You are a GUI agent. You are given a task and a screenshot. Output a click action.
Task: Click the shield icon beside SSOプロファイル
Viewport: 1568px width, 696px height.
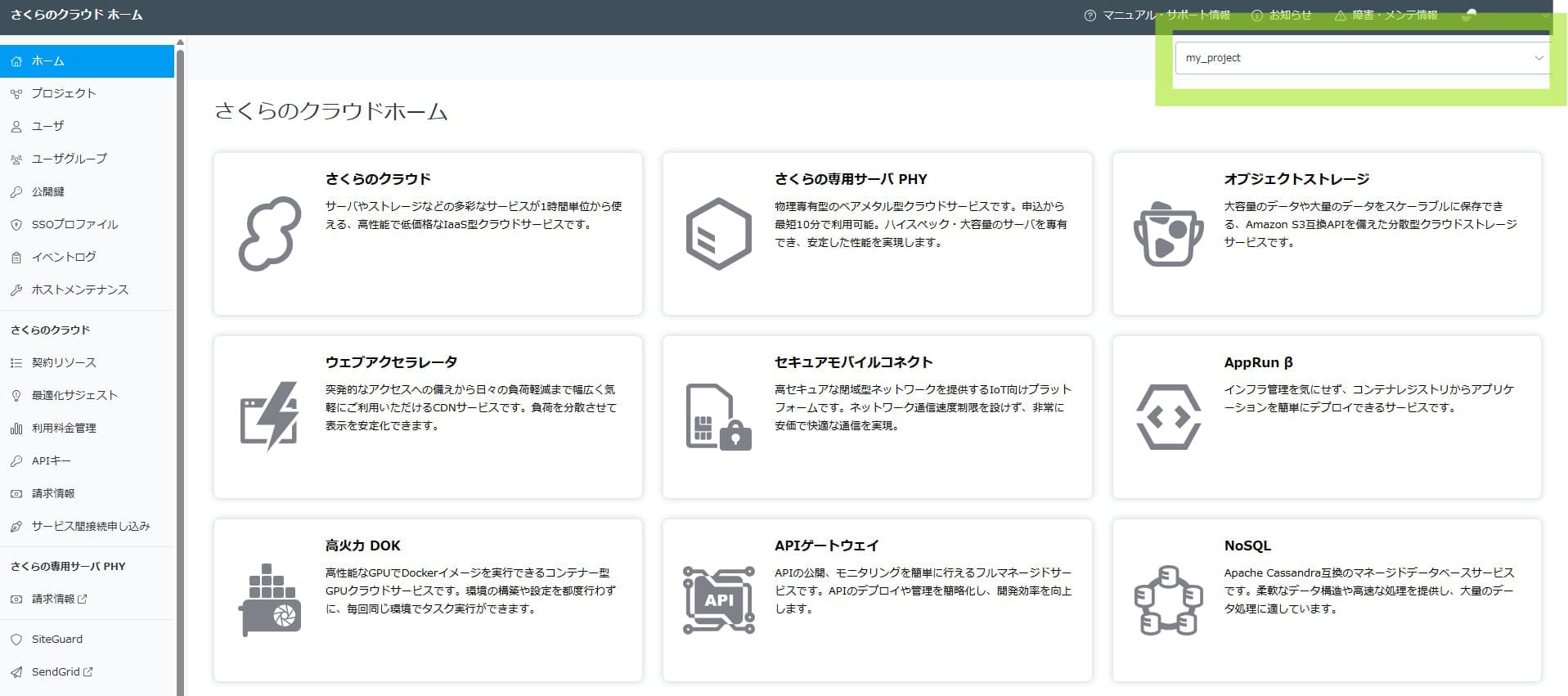16,225
